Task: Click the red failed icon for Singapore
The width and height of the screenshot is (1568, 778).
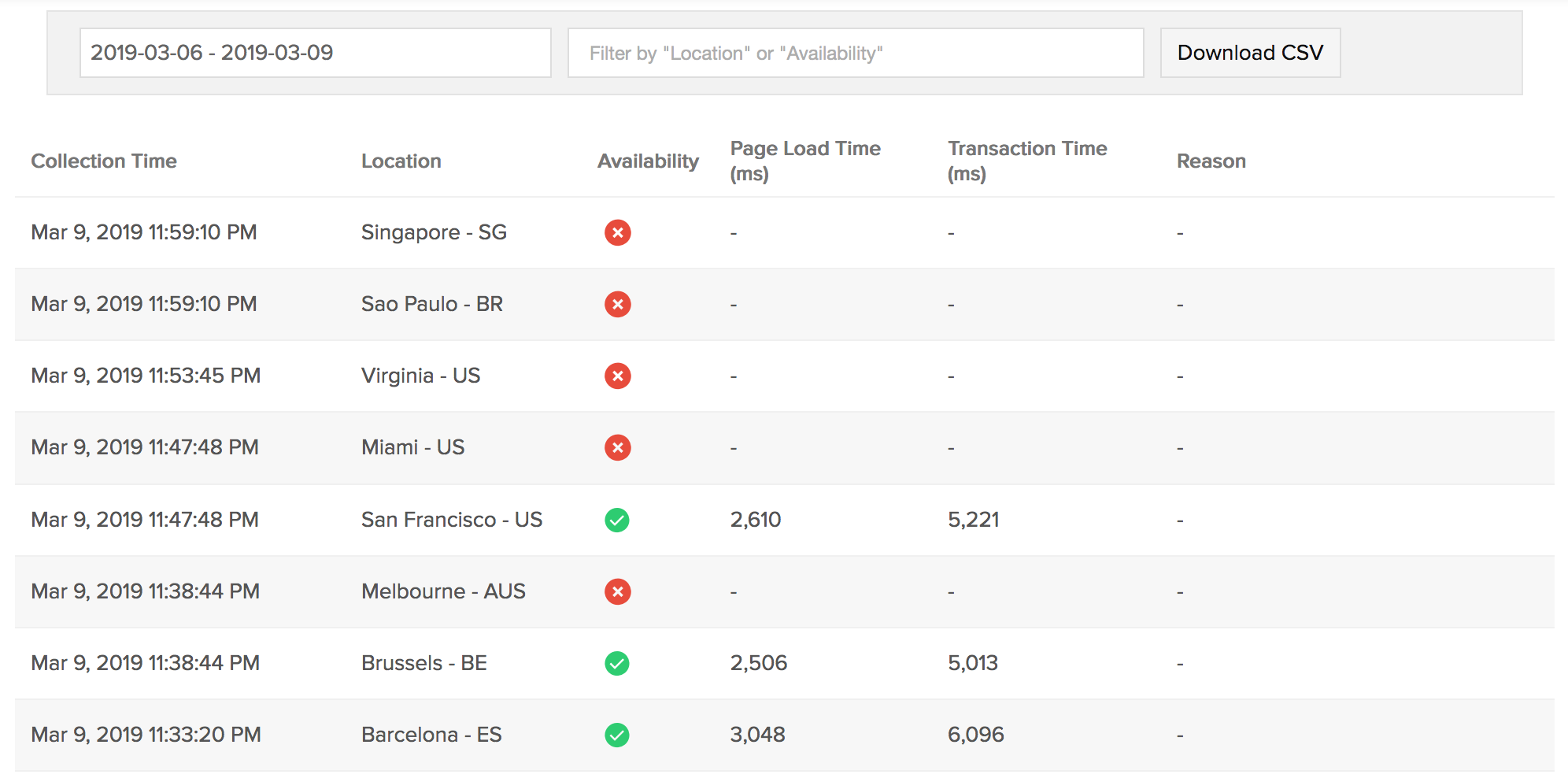Action: pyautogui.click(x=617, y=232)
